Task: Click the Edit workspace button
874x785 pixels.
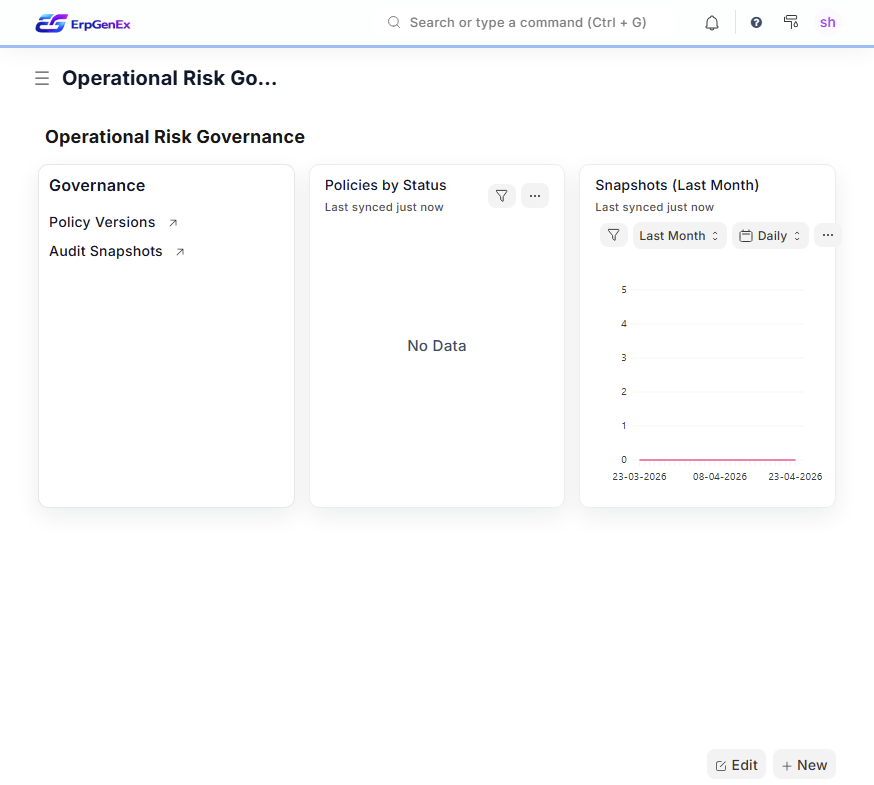Action: click(736, 765)
